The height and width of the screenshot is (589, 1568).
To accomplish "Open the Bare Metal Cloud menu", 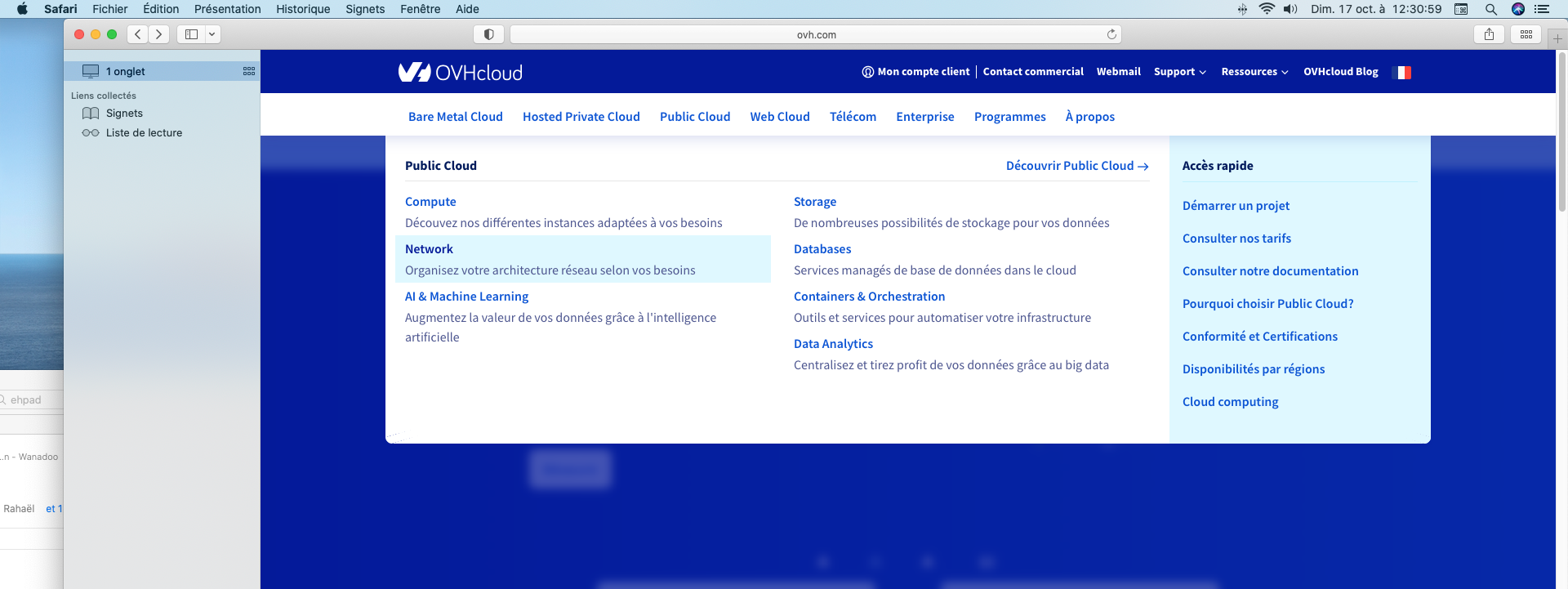I will pos(456,117).
